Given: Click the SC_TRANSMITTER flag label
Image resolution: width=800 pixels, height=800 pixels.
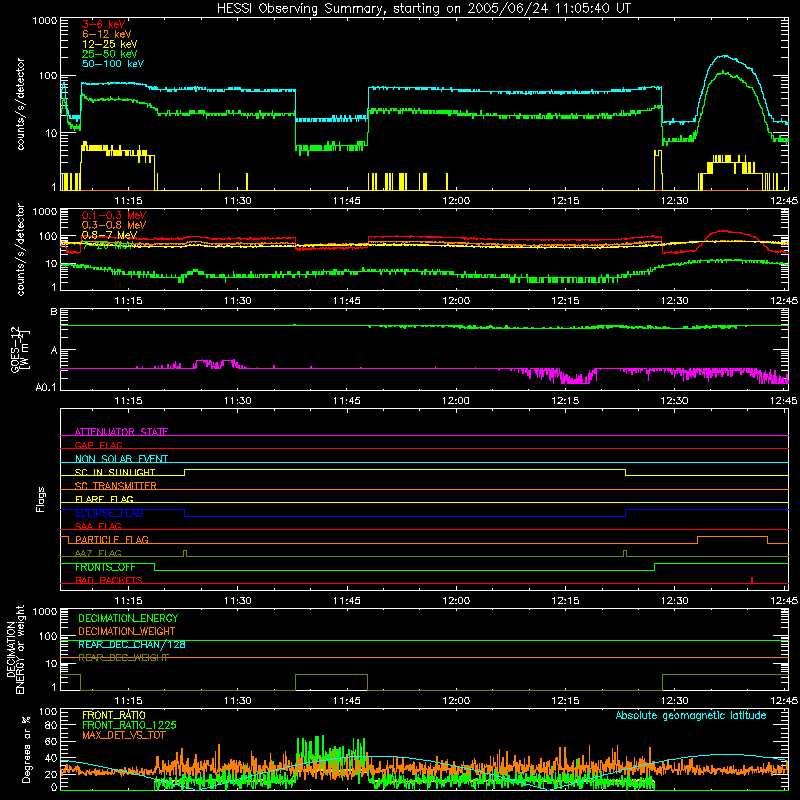Looking at the screenshot, I should click(x=116, y=485).
